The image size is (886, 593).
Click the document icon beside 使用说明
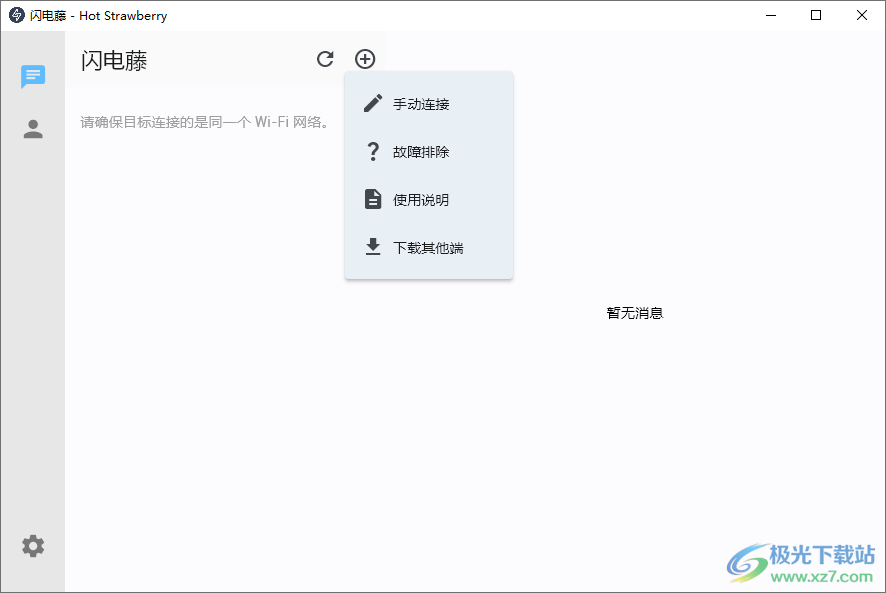coord(373,199)
